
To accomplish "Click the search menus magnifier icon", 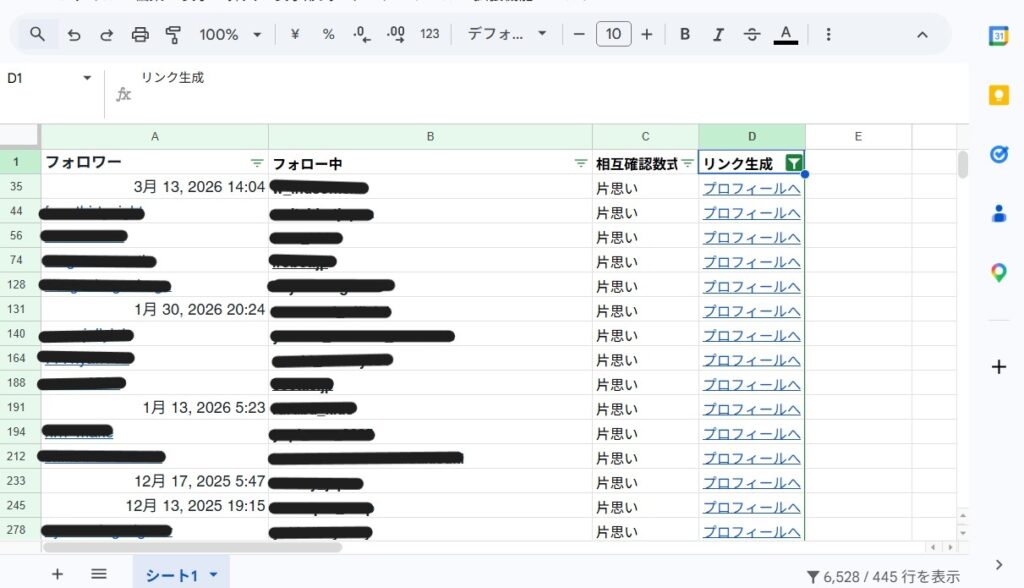I will 37,34.
